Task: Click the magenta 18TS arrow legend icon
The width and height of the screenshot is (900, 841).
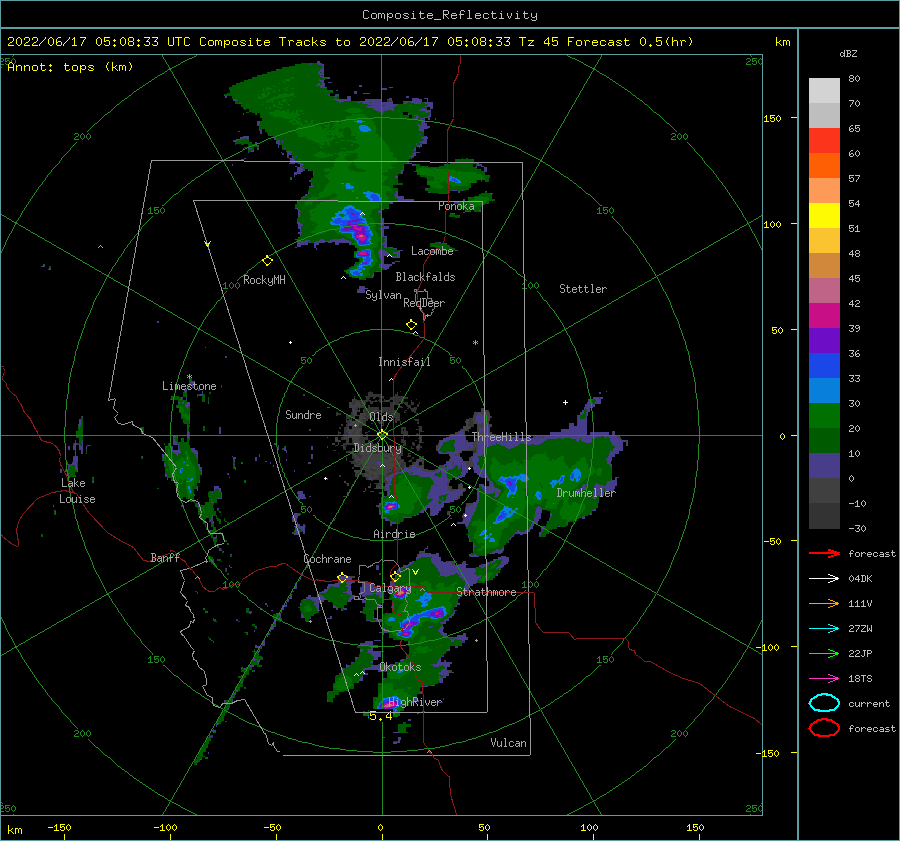Action: (x=824, y=679)
